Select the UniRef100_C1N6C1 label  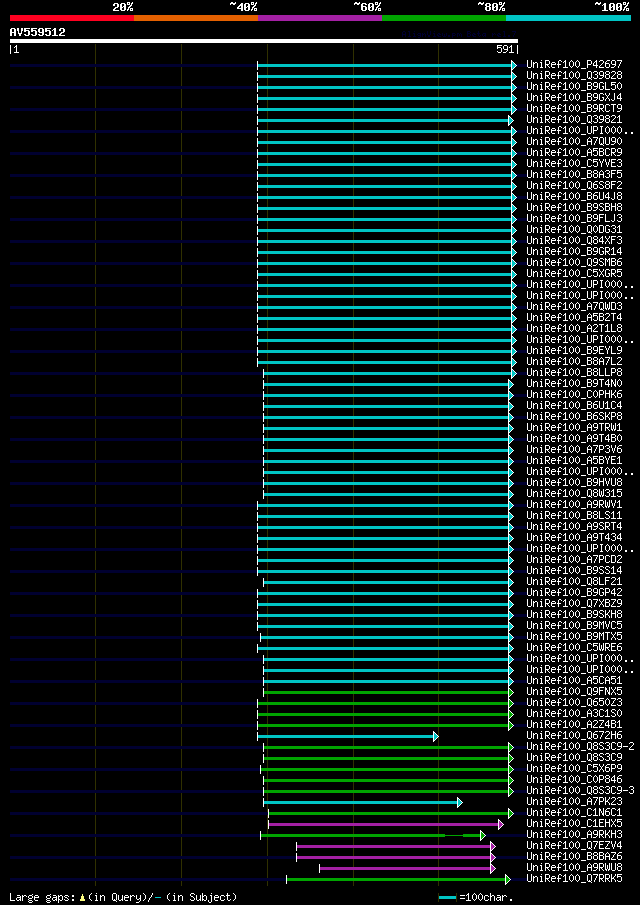[x=574, y=812]
